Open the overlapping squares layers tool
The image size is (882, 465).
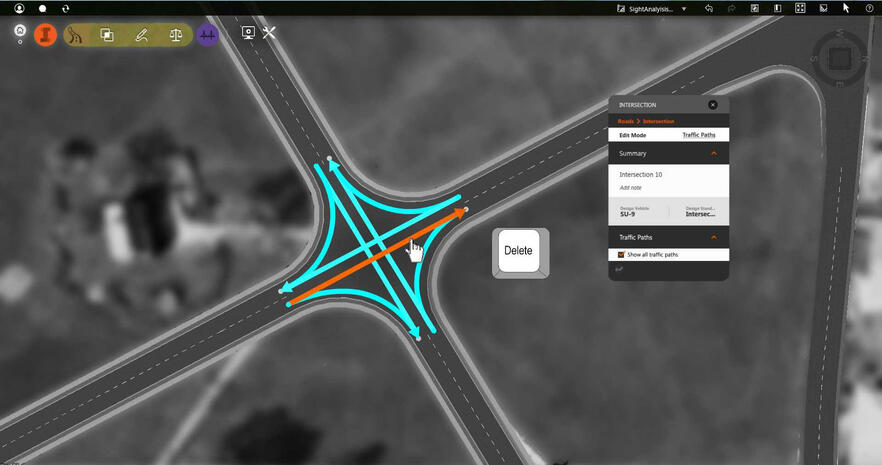[107, 34]
